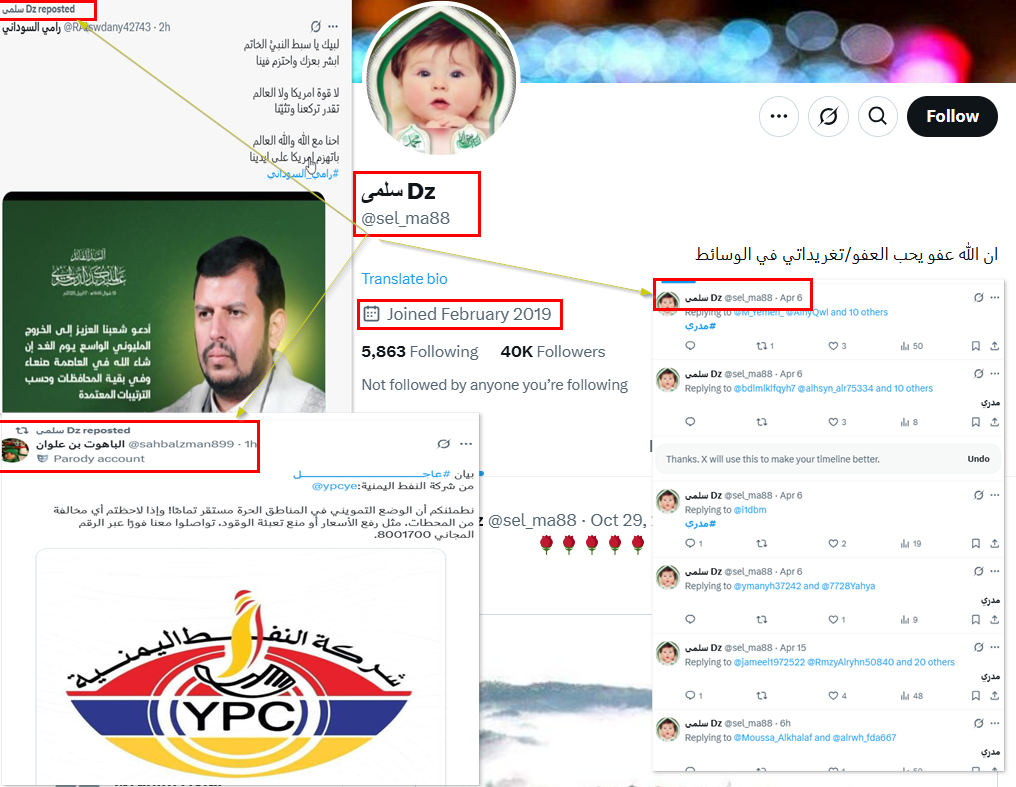The height and width of the screenshot is (787, 1016).
Task: Share the first Apr 6 reply
Action: (x=995, y=346)
